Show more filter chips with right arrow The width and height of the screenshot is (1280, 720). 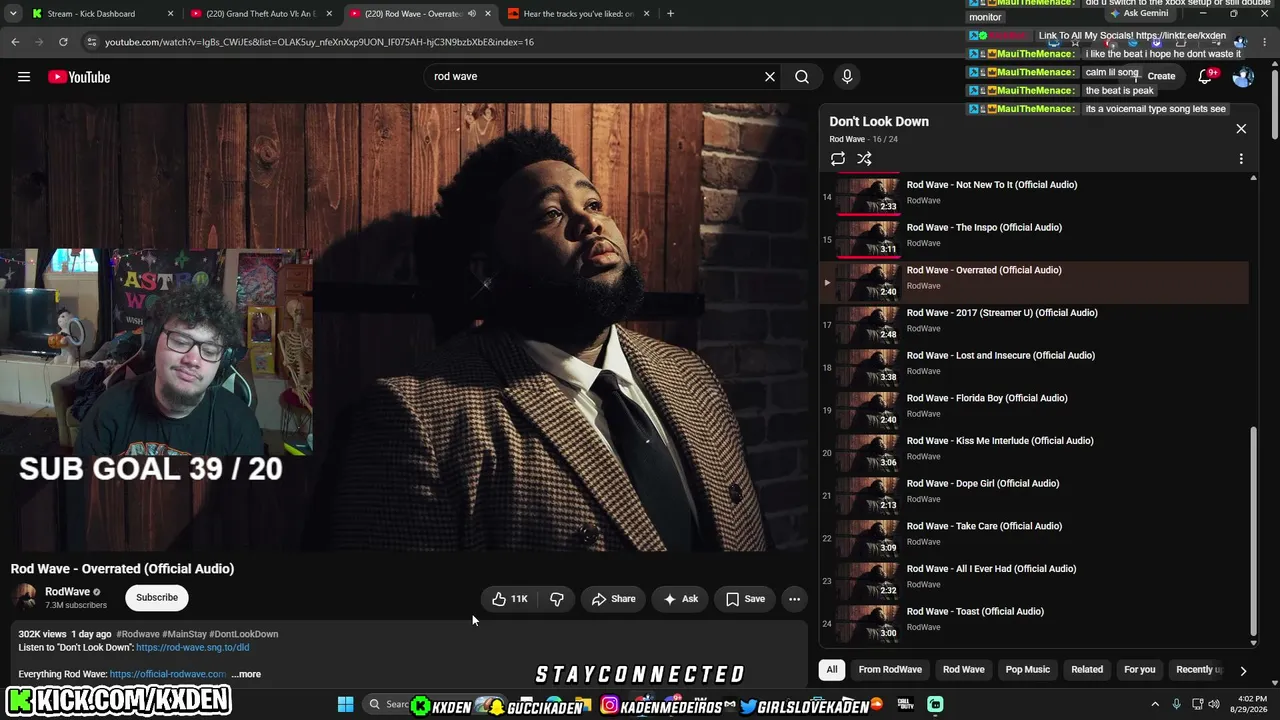coord(1243,671)
